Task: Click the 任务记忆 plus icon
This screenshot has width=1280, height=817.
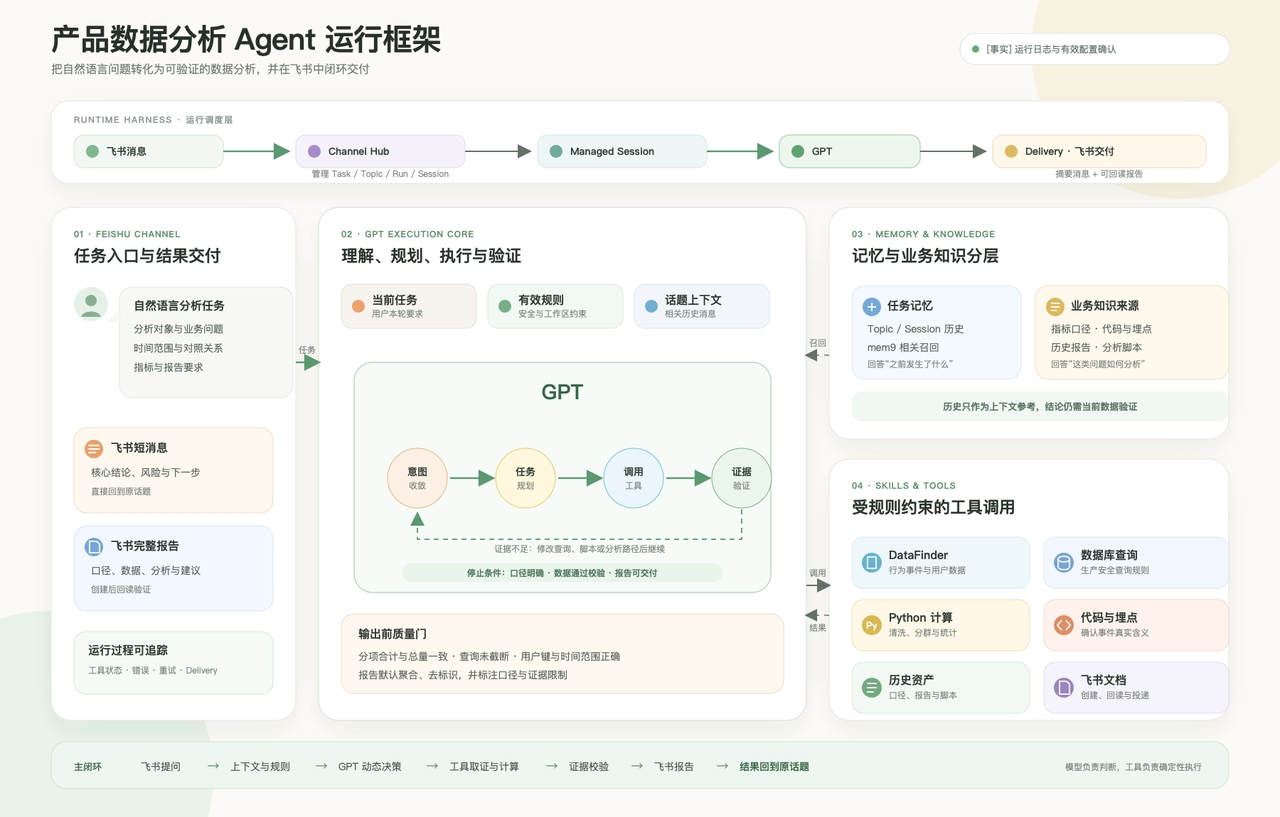Action: [871, 307]
